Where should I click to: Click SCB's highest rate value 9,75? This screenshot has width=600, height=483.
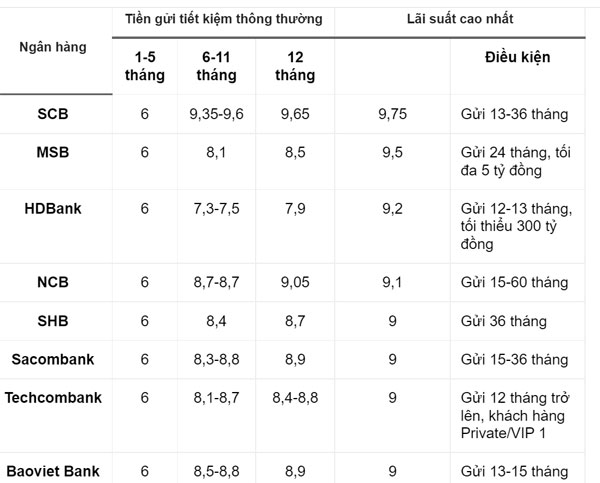[x=392, y=115]
